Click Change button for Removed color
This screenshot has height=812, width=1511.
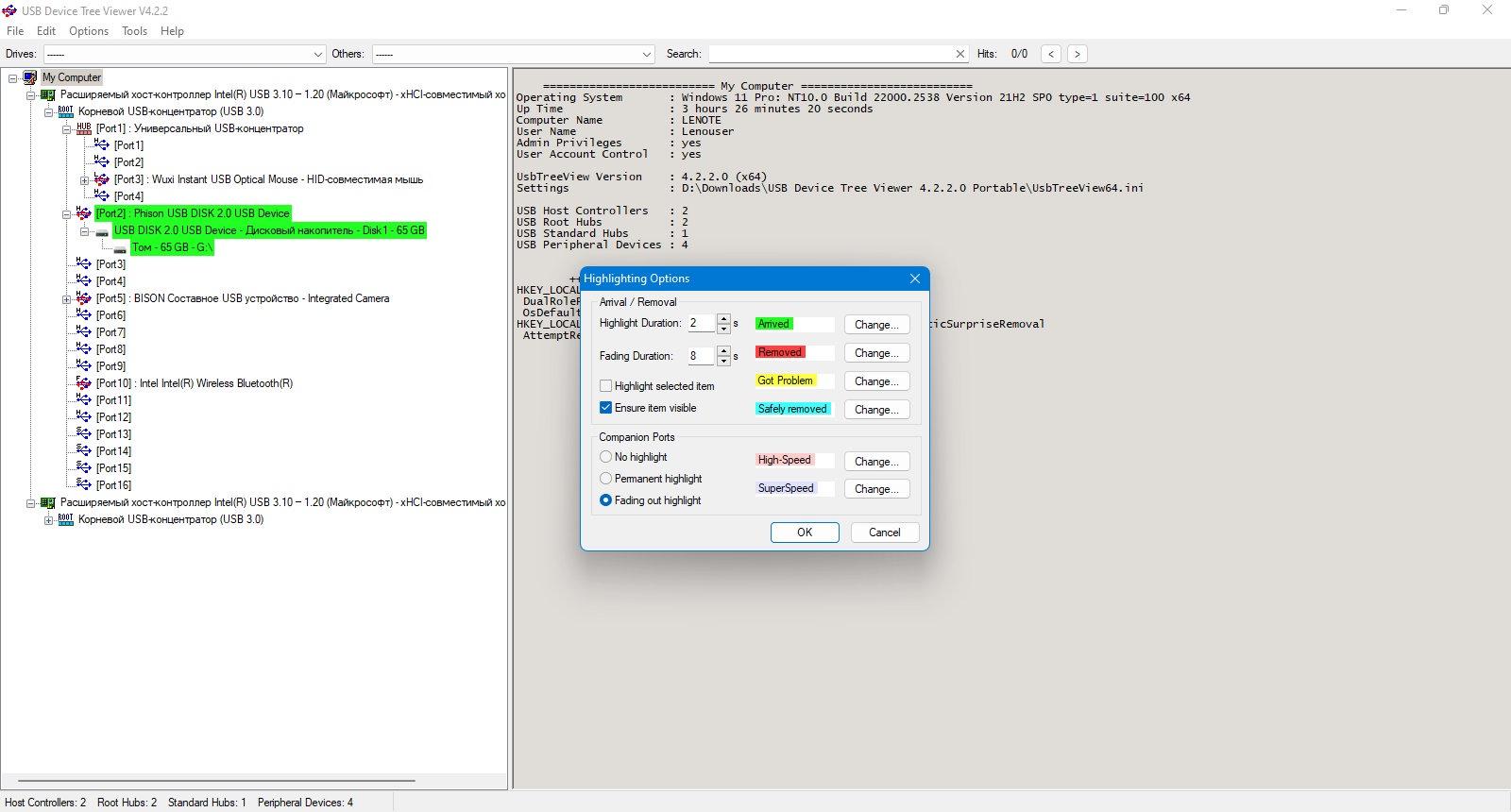click(x=876, y=353)
